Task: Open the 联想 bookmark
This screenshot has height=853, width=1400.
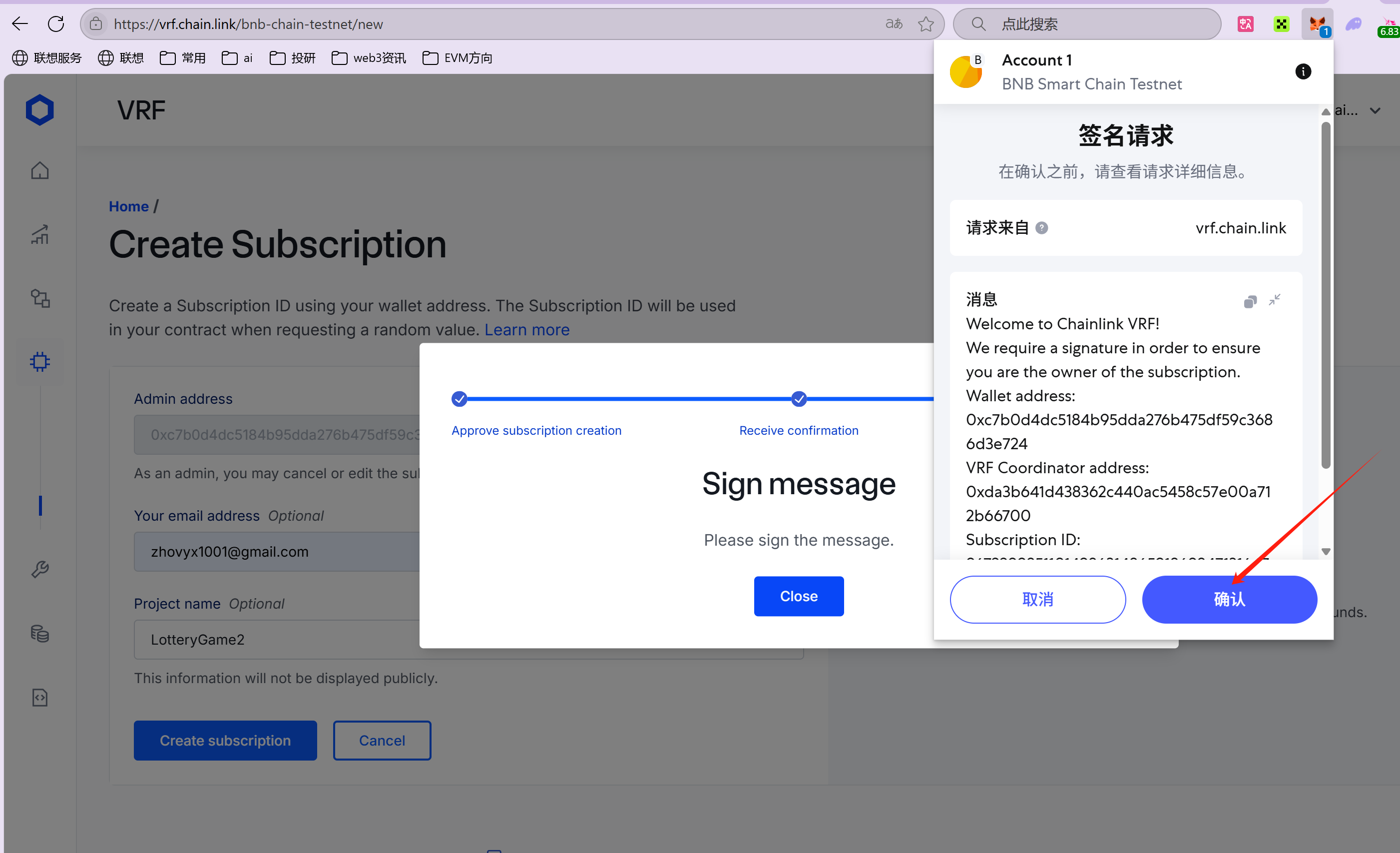Action: [x=121, y=58]
